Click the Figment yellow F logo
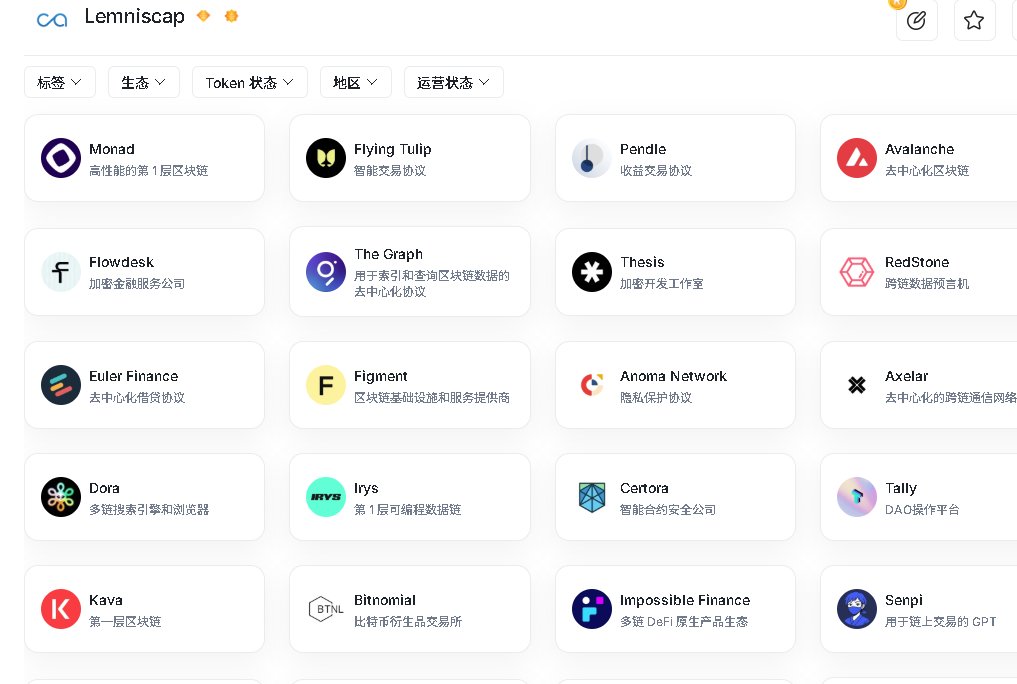Viewport: 1017px width, 684px height. (326, 385)
